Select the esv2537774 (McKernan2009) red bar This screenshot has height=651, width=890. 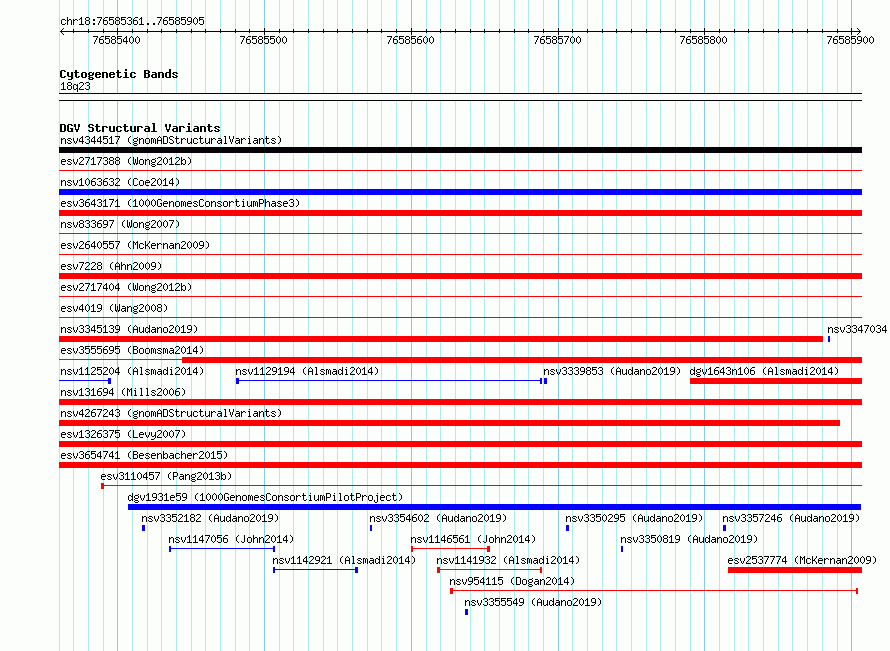(x=795, y=570)
